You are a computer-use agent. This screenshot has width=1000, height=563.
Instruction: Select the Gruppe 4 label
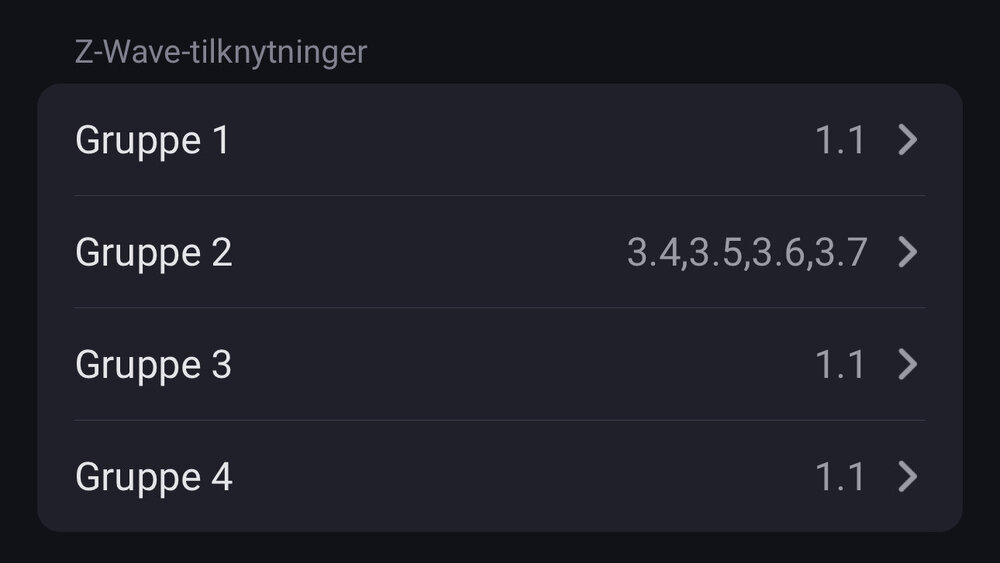pyautogui.click(x=154, y=477)
